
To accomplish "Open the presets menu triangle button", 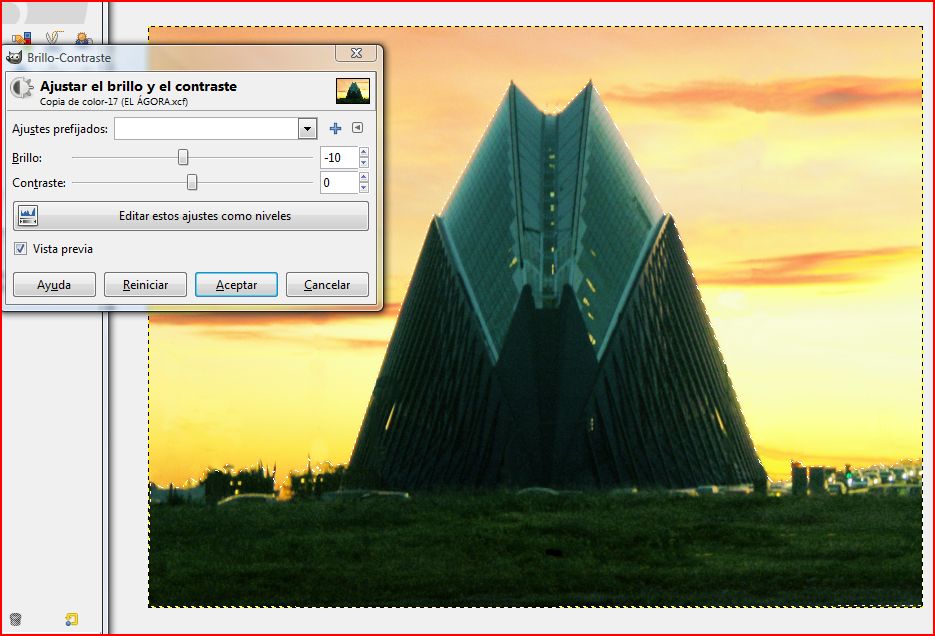I will click(357, 128).
